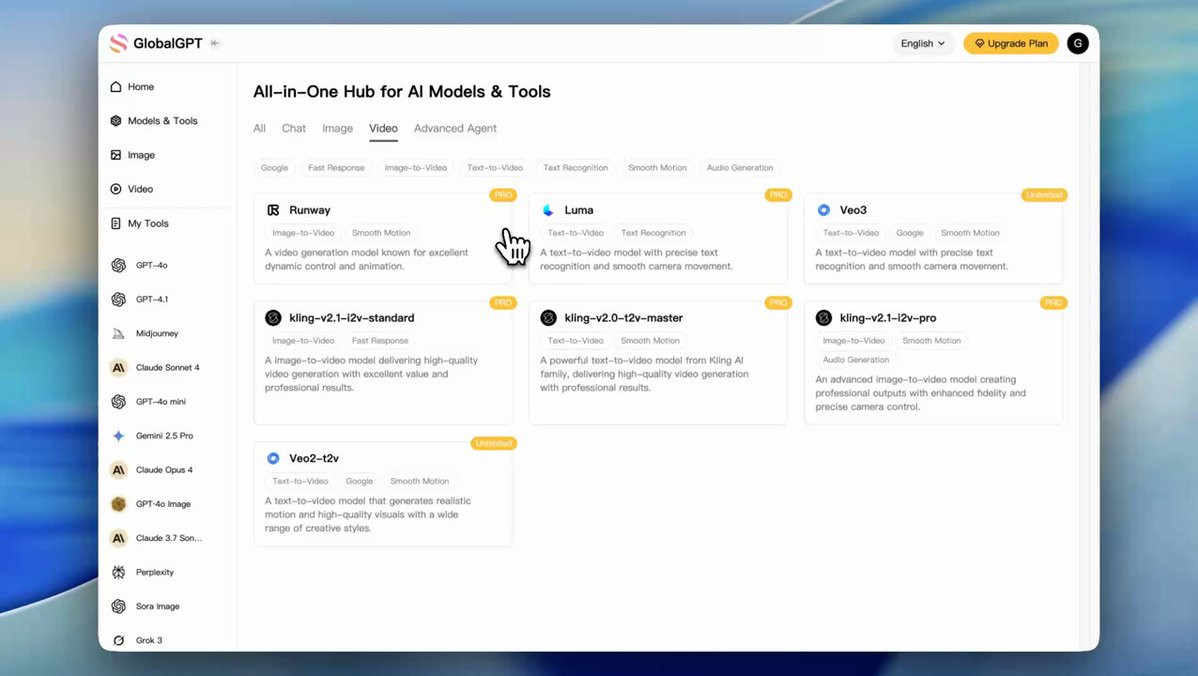
Task: Click the Perplexity icon
Action: 118,572
